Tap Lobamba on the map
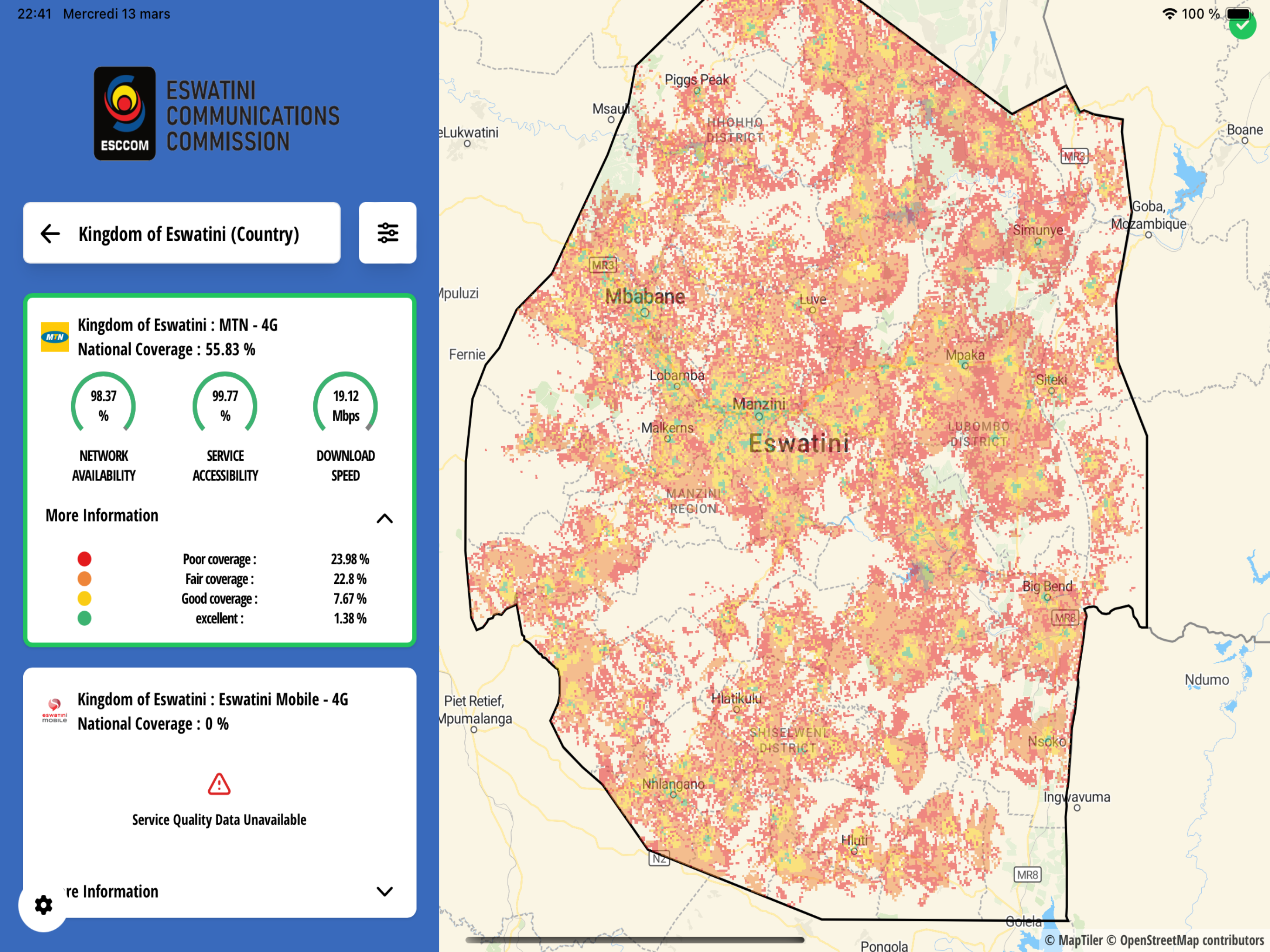This screenshot has width=1270, height=952. (x=677, y=376)
